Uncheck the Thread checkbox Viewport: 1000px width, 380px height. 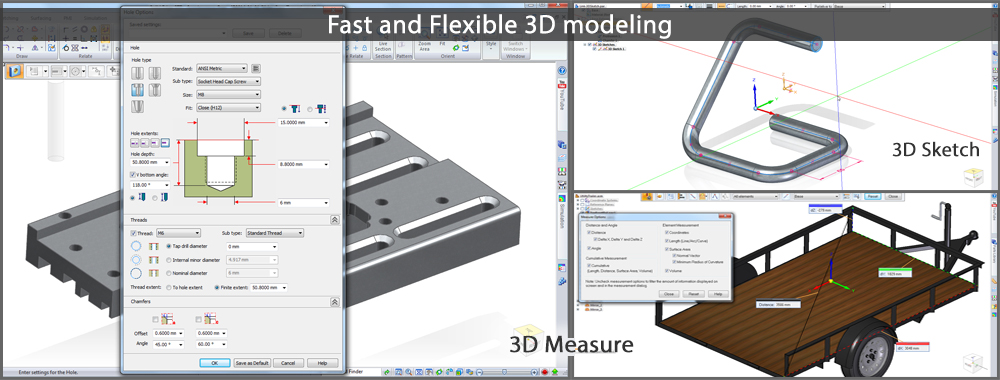coord(133,233)
